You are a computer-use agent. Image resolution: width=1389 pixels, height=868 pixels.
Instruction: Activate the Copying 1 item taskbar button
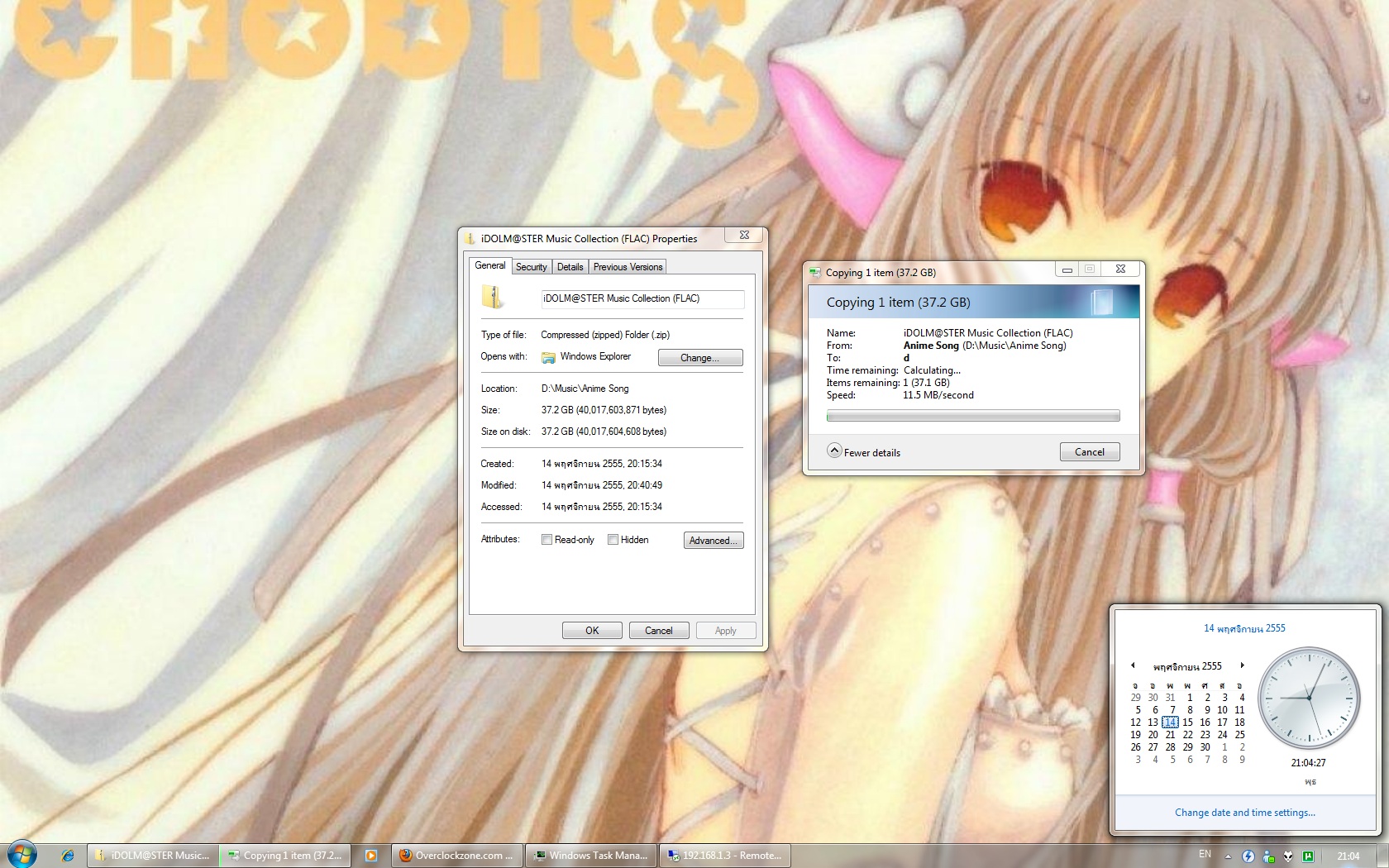(285, 856)
